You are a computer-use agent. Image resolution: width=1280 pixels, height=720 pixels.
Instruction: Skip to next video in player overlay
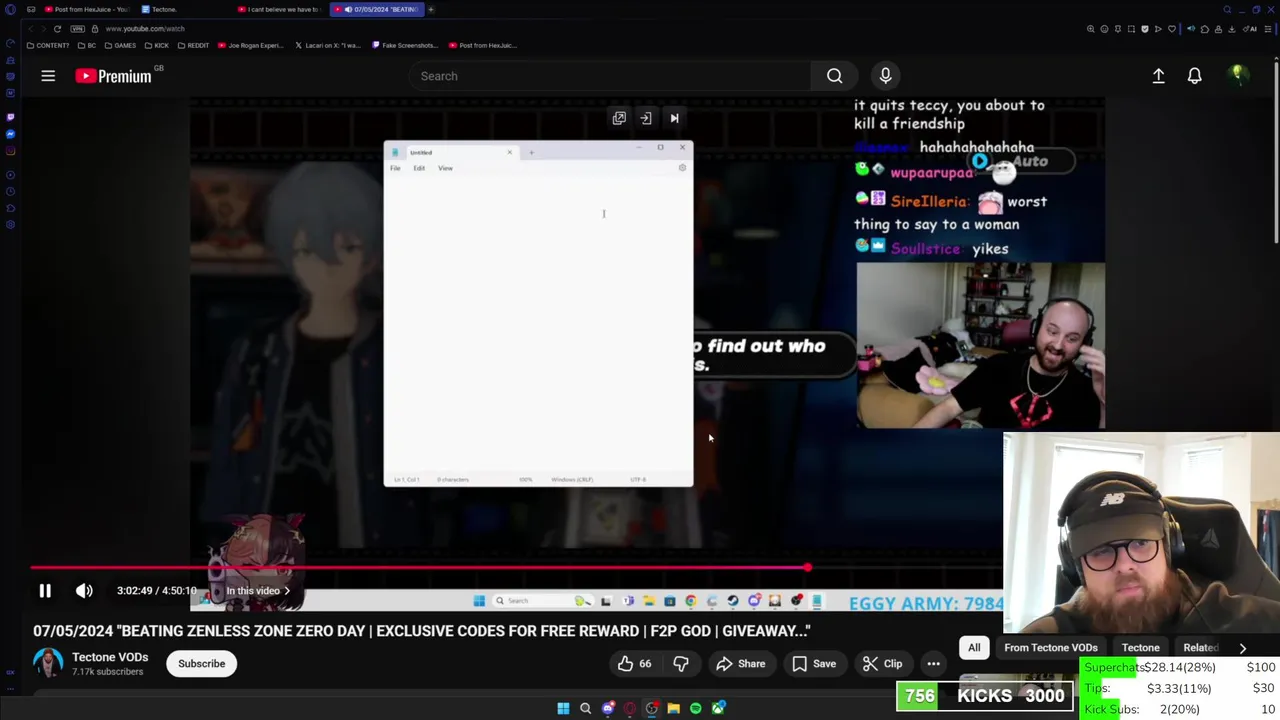tap(674, 118)
